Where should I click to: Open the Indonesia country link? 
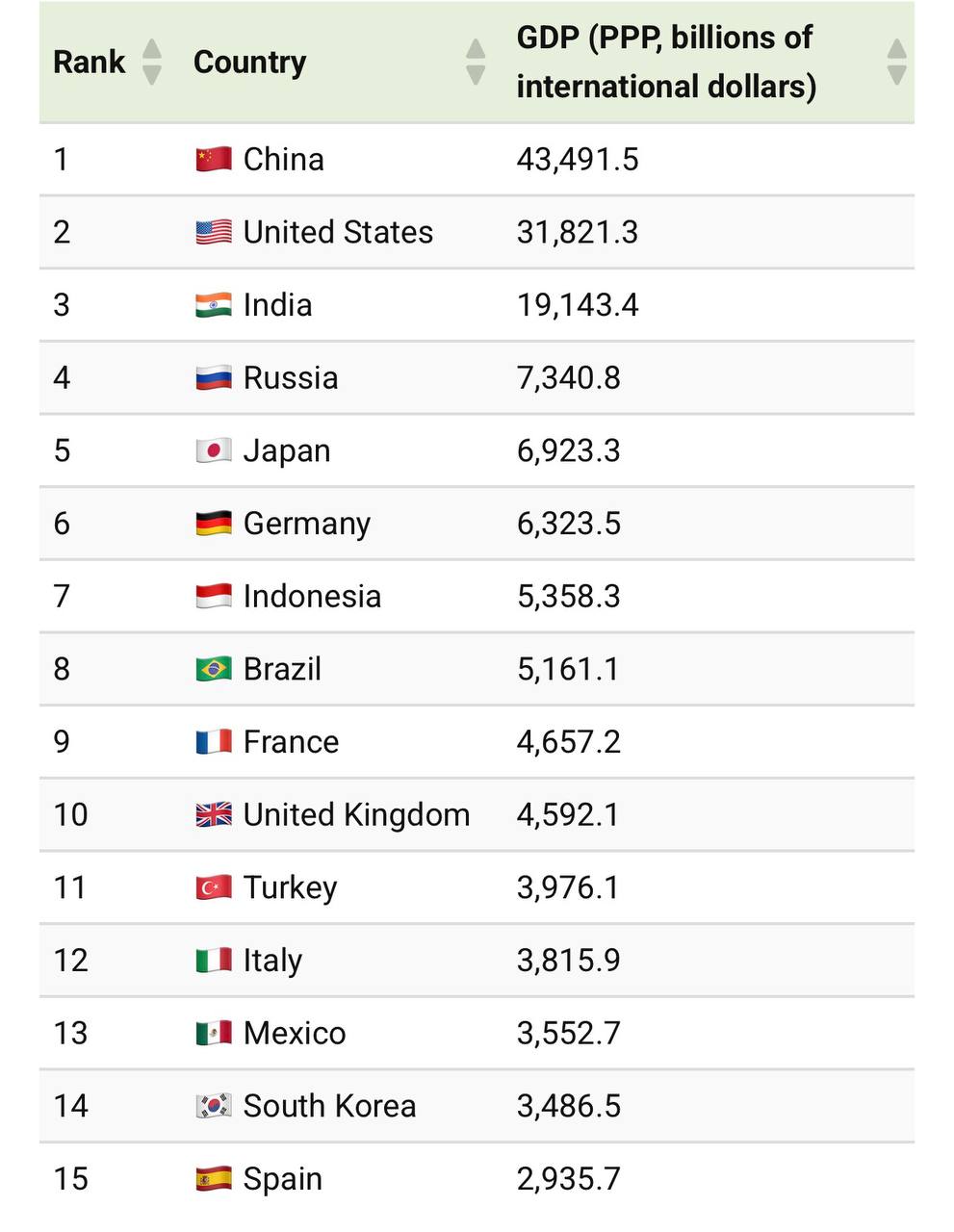point(312,596)
